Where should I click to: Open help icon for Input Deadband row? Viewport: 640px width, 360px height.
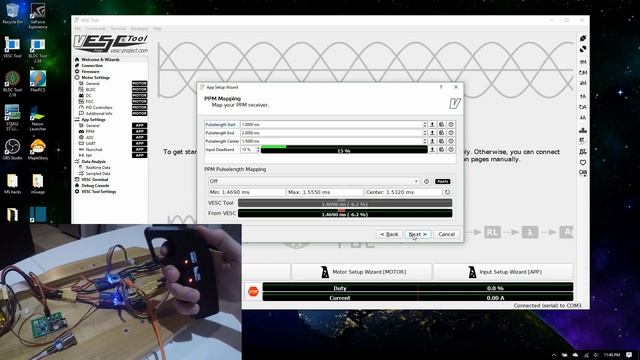[451, 150]
